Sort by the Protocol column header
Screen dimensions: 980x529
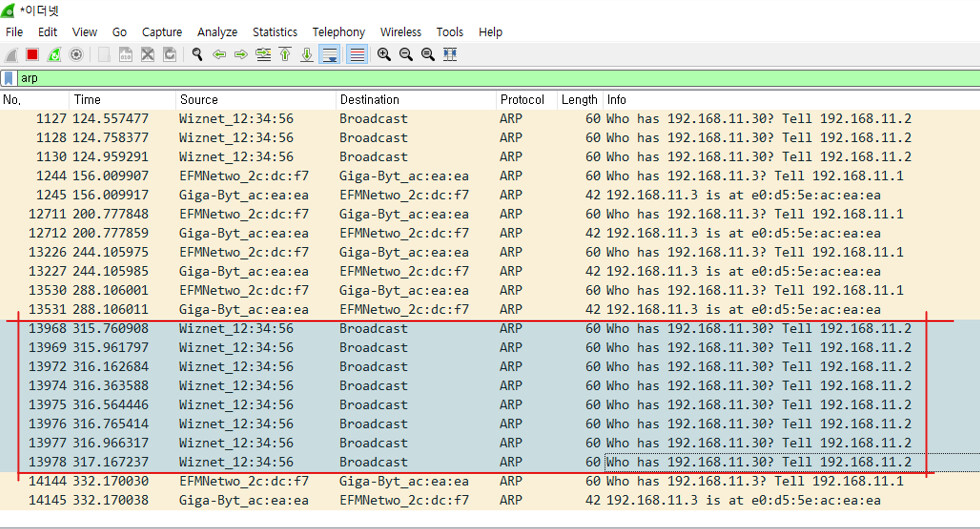click(x=526, y=99)
